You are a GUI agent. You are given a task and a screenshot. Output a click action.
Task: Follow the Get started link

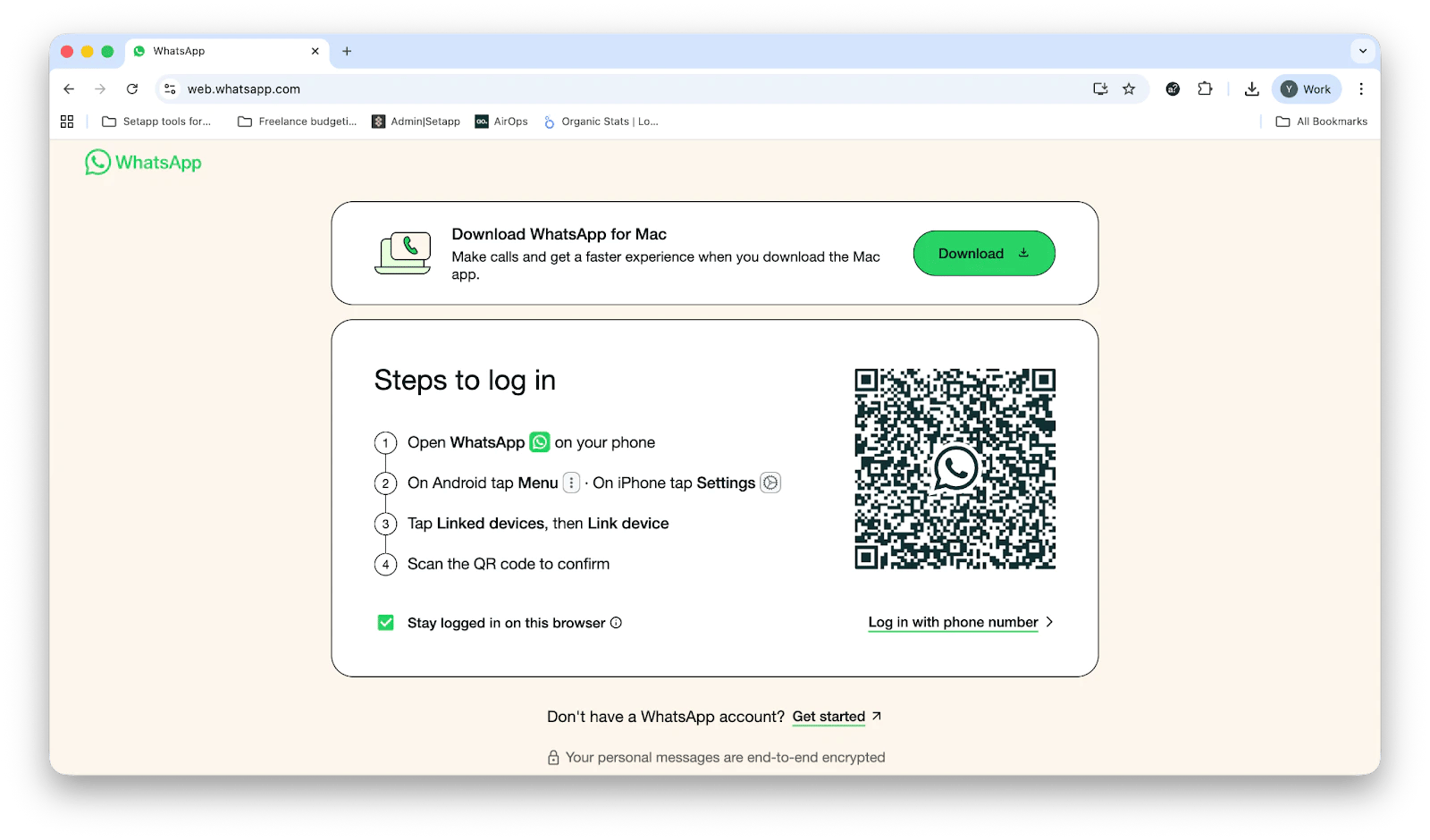829,717
